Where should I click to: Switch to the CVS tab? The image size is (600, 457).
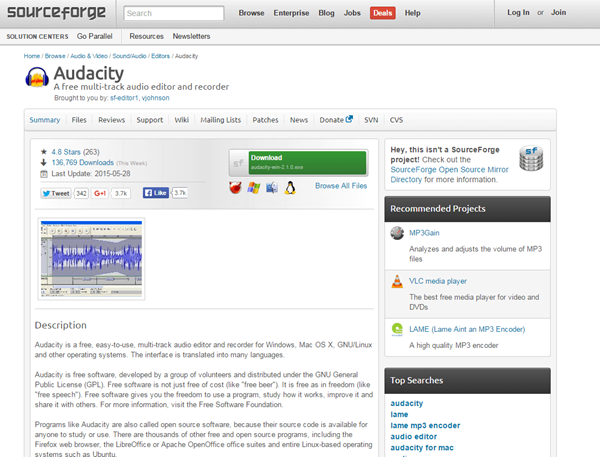[396, 120]
